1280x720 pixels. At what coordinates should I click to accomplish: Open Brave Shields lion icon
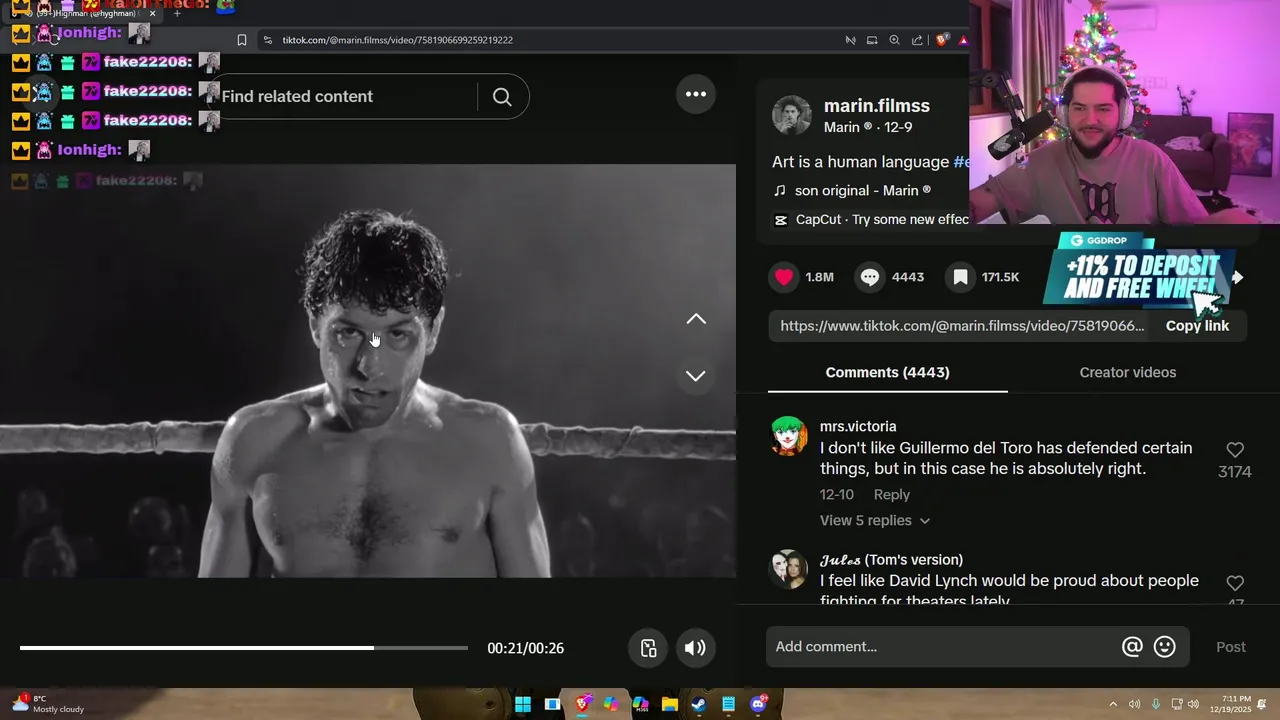[941, 40]
